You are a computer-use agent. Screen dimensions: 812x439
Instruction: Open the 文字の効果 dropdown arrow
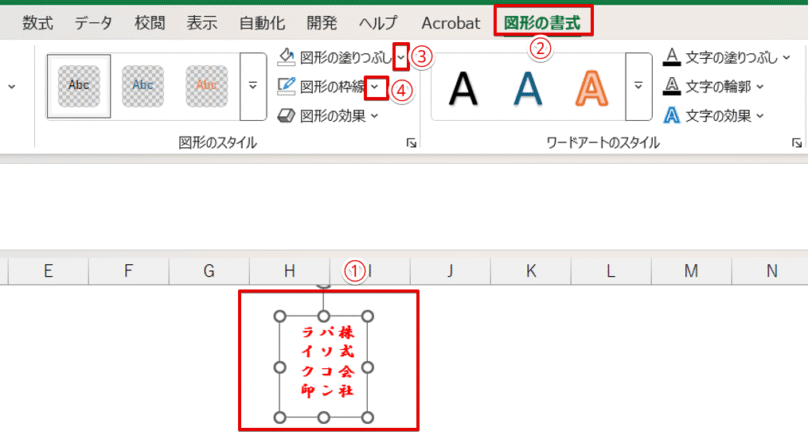coord(760,116)
